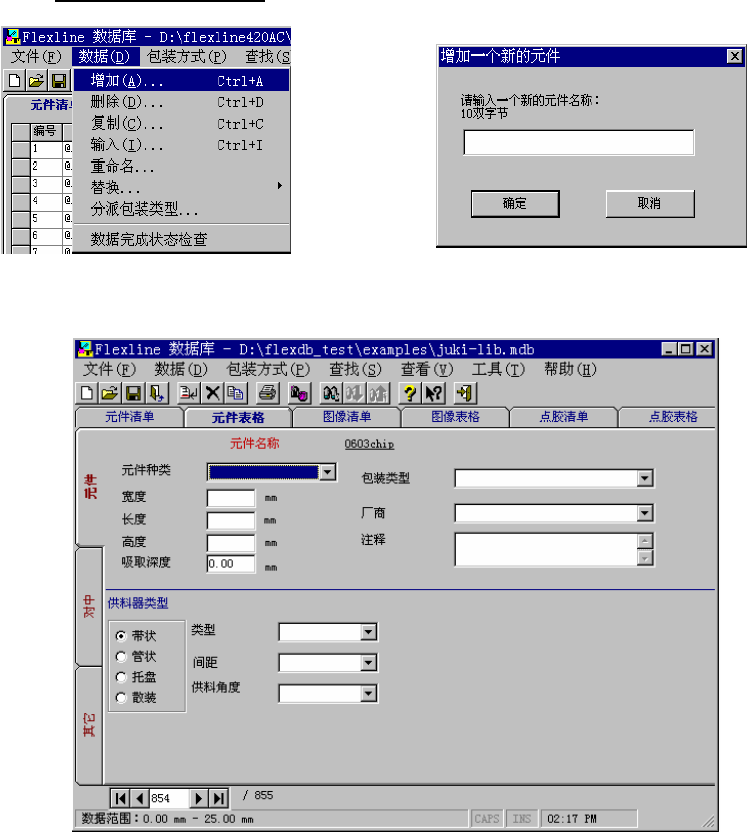Go to first record button
The height and width of the screenshot is (832, 747).
tap(120, 798)
